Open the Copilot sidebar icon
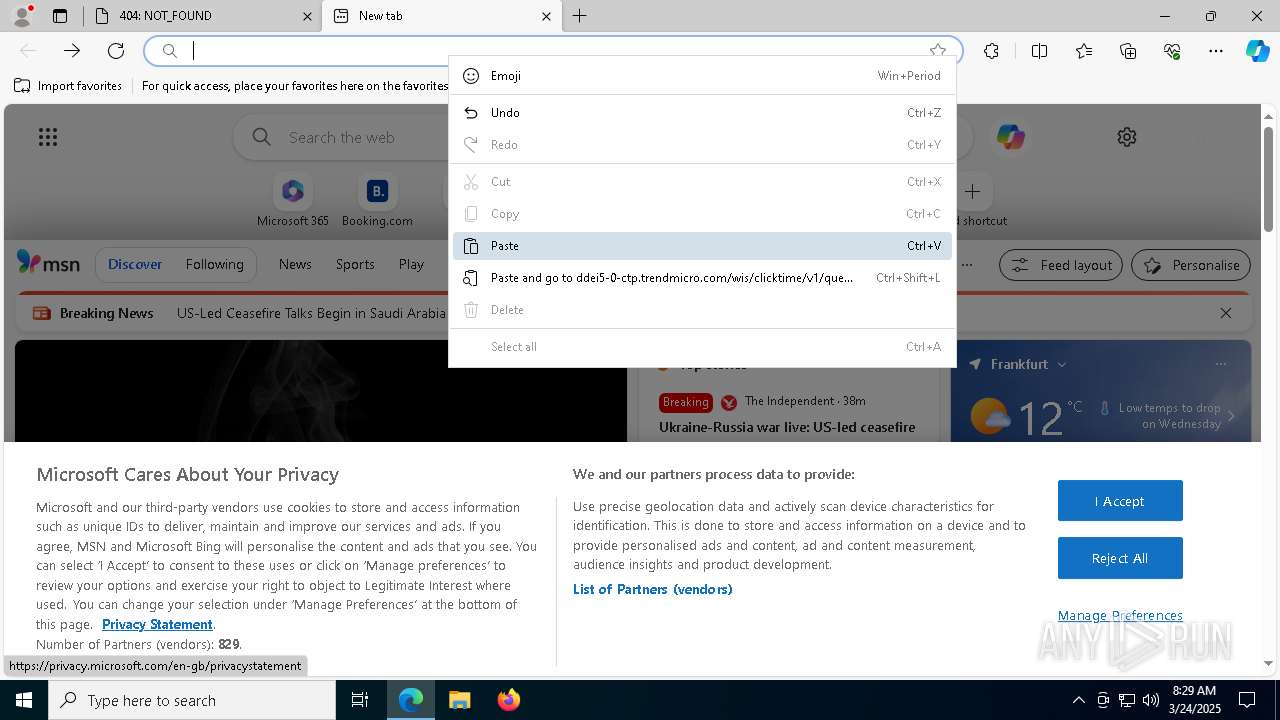This screenshot has height=720, width=1280. (x=1257, y=51)
